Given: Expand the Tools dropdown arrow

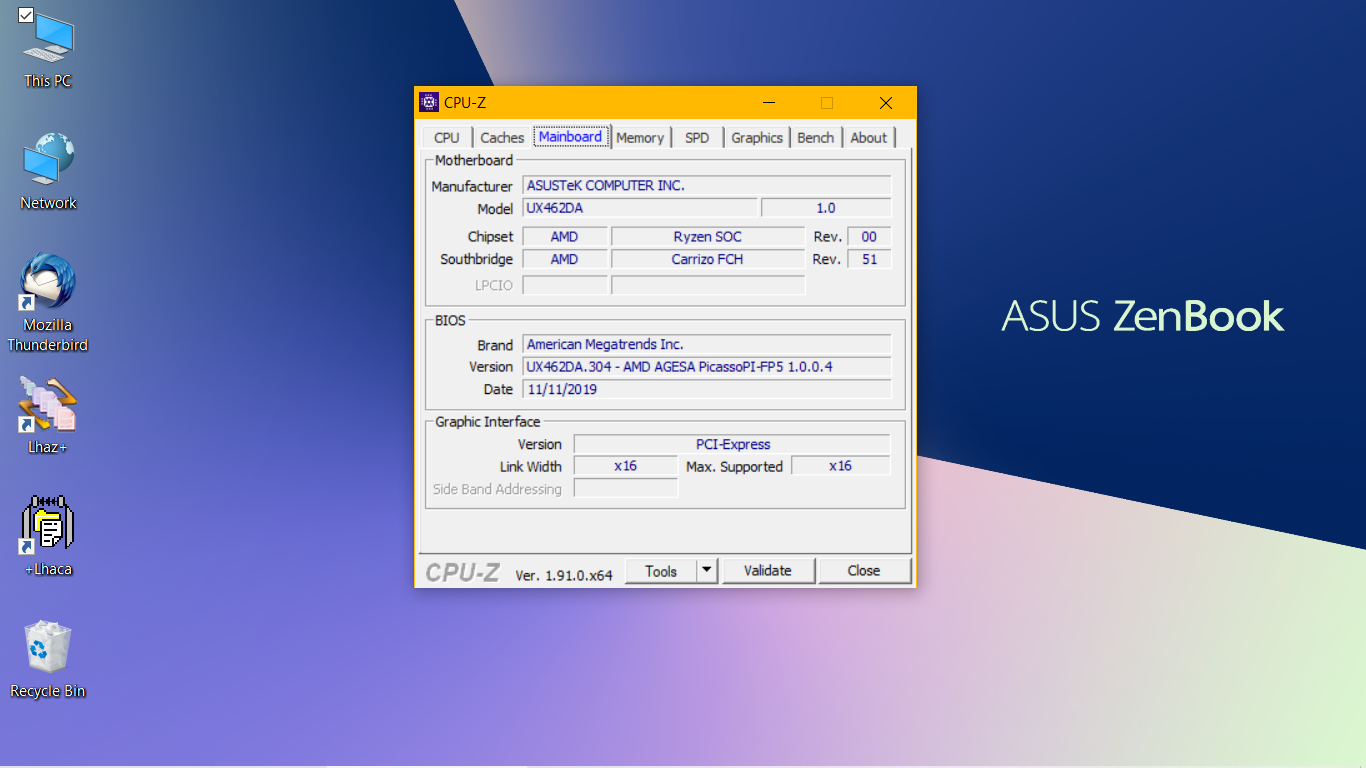Looking at the screenshot, I should [x=707, y=571].
